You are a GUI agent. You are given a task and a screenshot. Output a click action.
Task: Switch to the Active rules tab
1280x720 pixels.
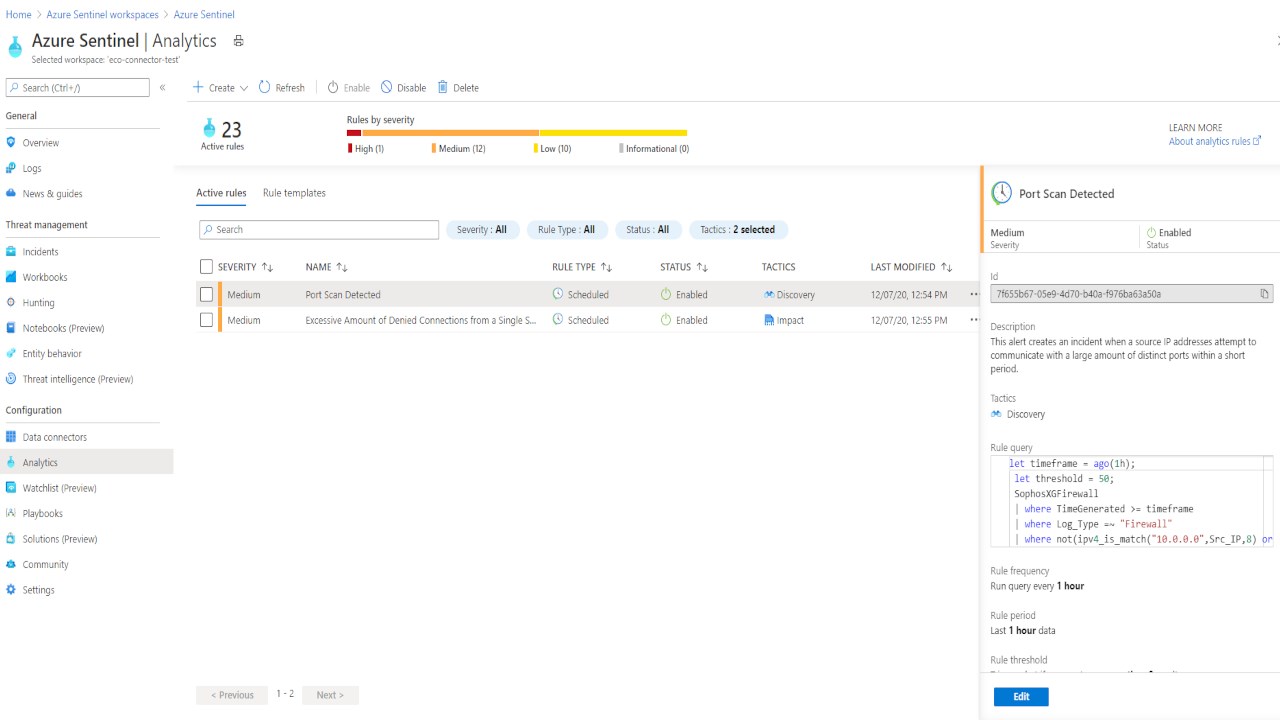tap(221, 193)
